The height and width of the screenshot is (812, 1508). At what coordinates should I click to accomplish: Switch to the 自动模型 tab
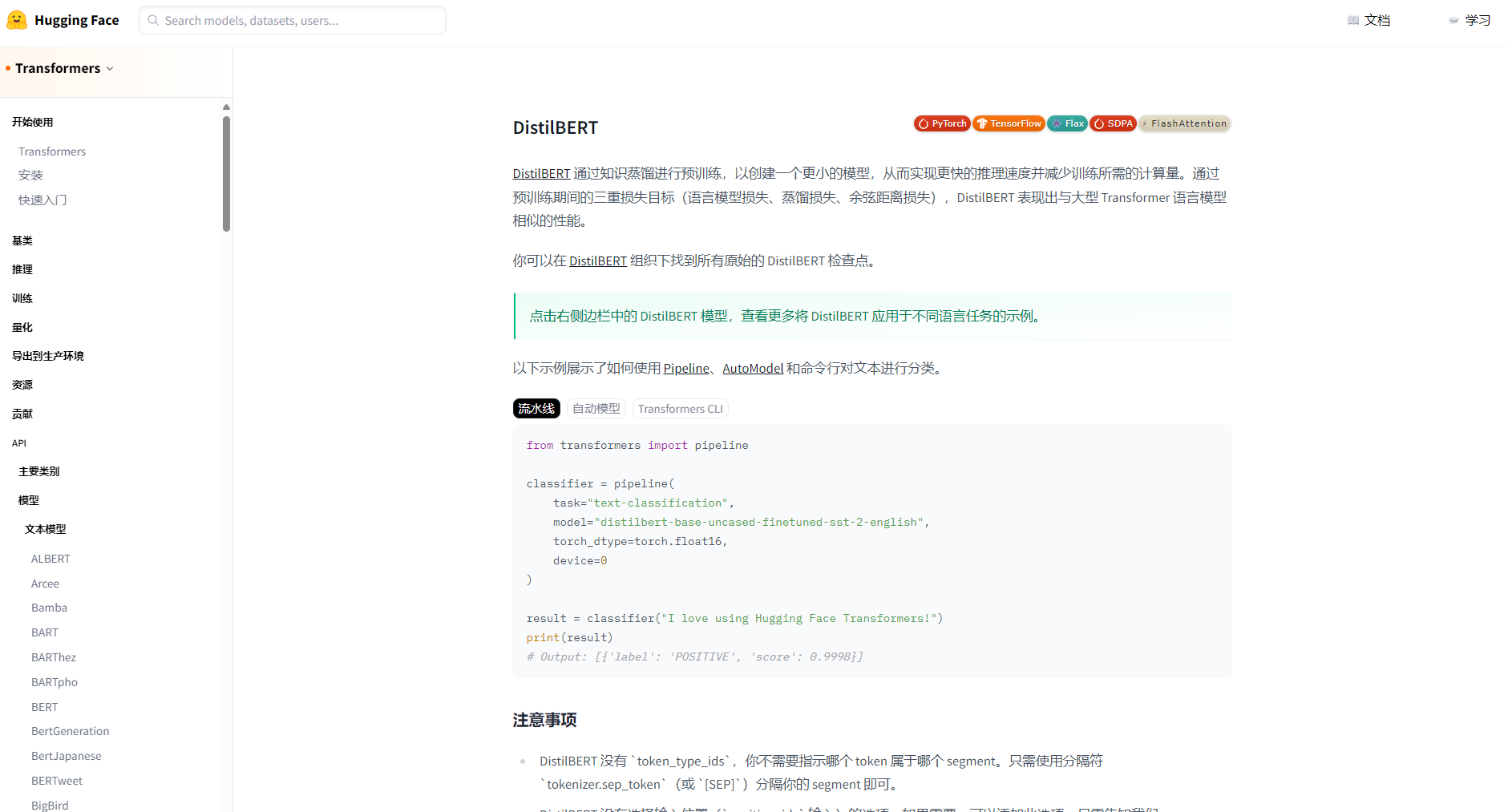tap(596, 409)
